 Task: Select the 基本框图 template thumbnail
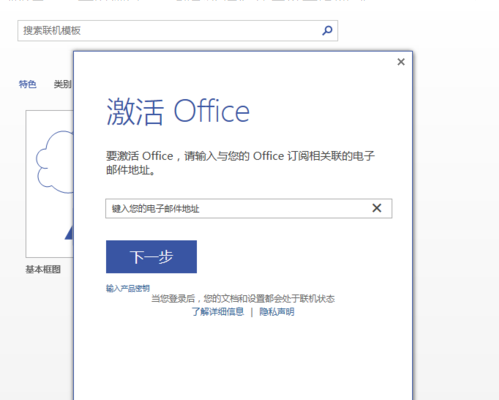(x=50, y=184)
